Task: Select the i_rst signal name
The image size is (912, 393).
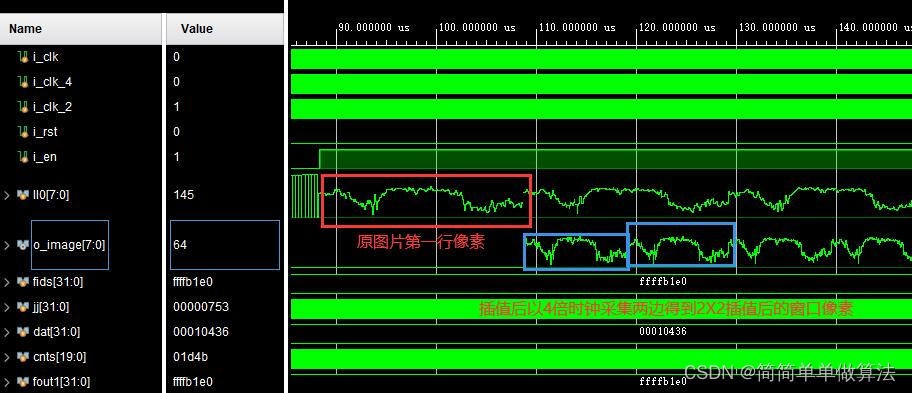Action: tap(45, 132)
